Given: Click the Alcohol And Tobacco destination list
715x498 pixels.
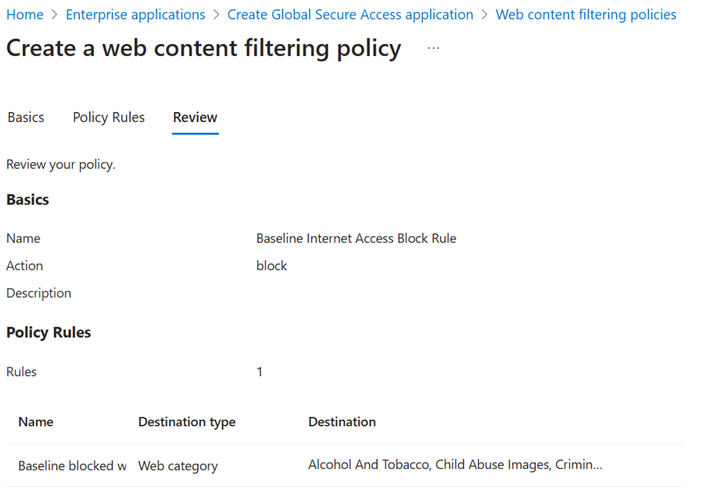Looking at the screenshot, I should coord(455,464).
